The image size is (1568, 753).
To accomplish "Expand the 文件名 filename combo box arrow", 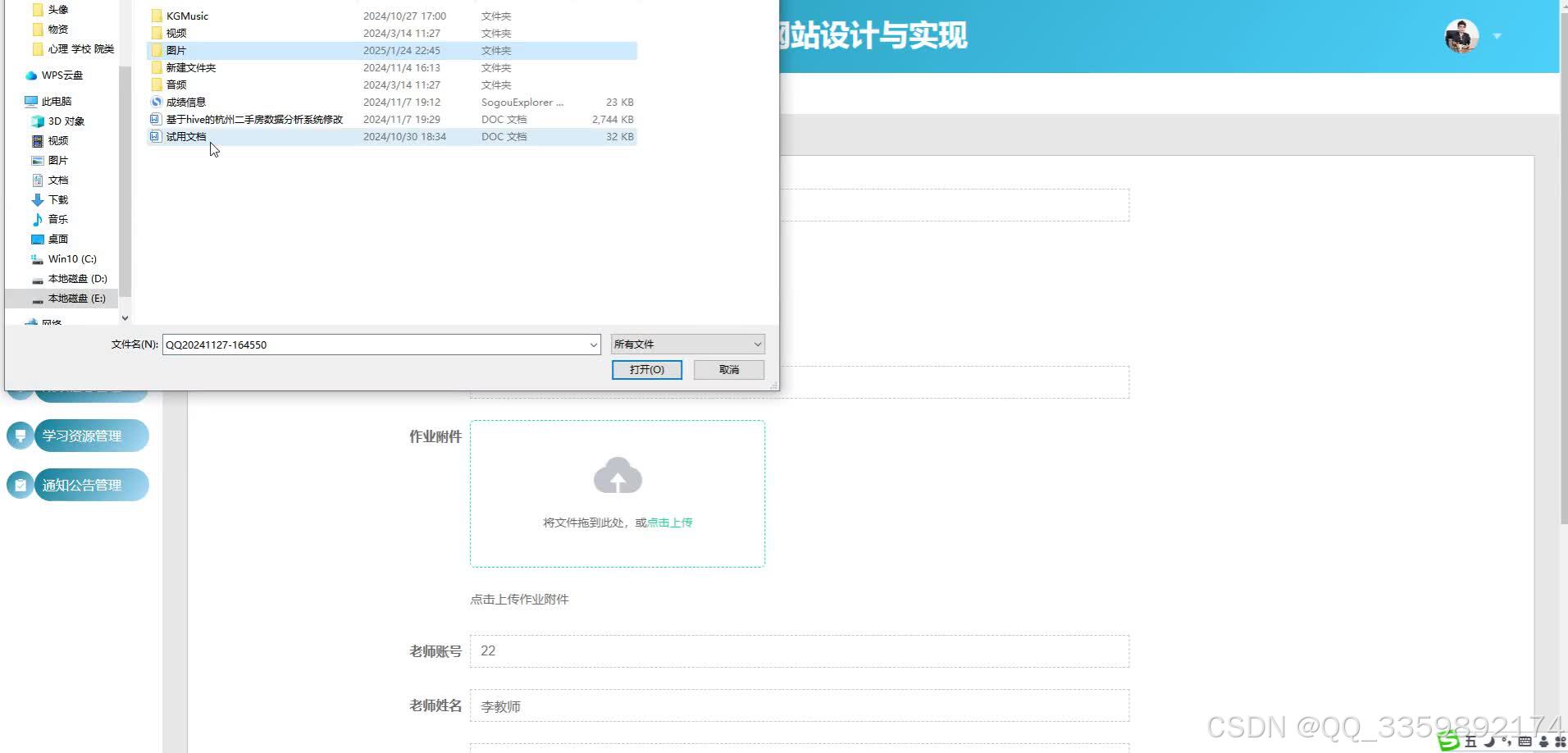I will (593, 344).
